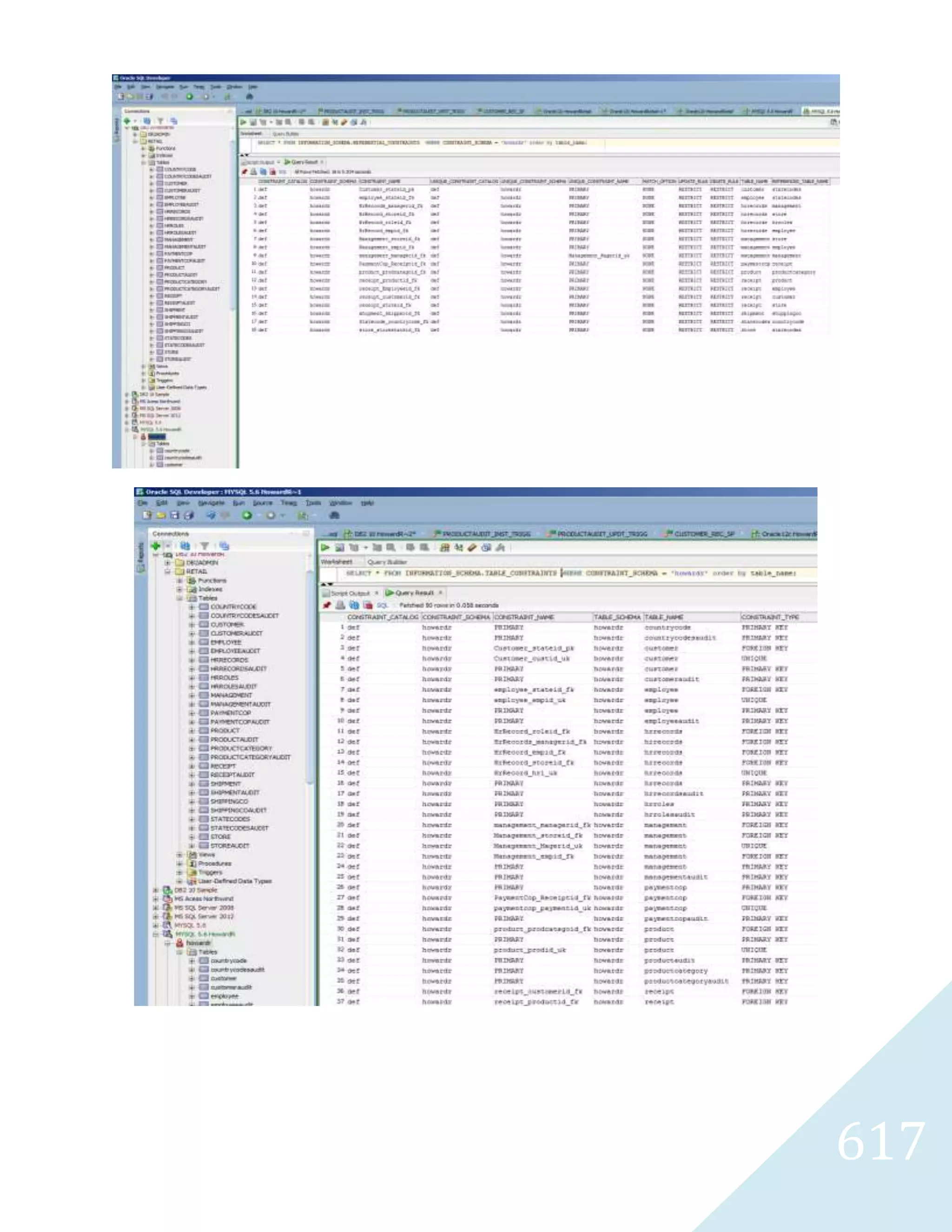Click the New file icon in lower window toolbar
This screenshot has height=1232, width=952.
(x=147, y=515)
